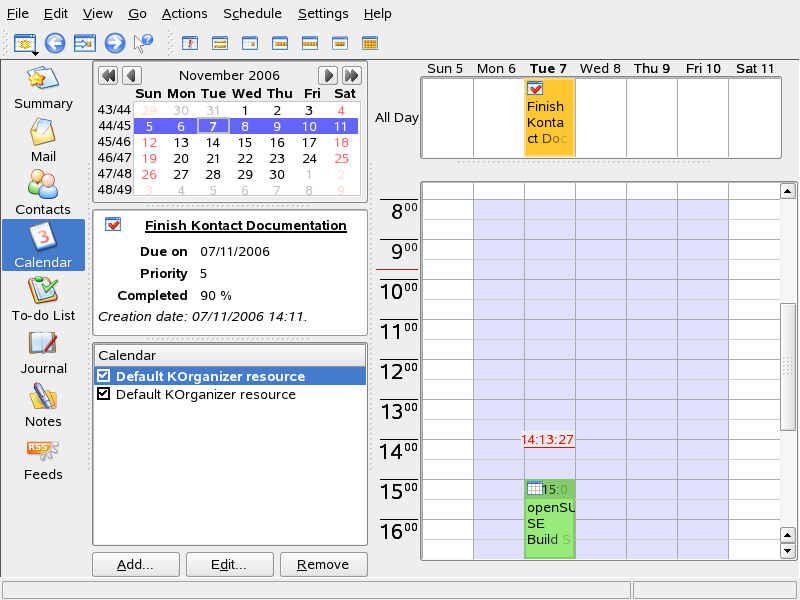The width and height of the screenshot is (800, 600).
Task: Select week number 45/46 in mini calendar
Action: pos(114,142)
